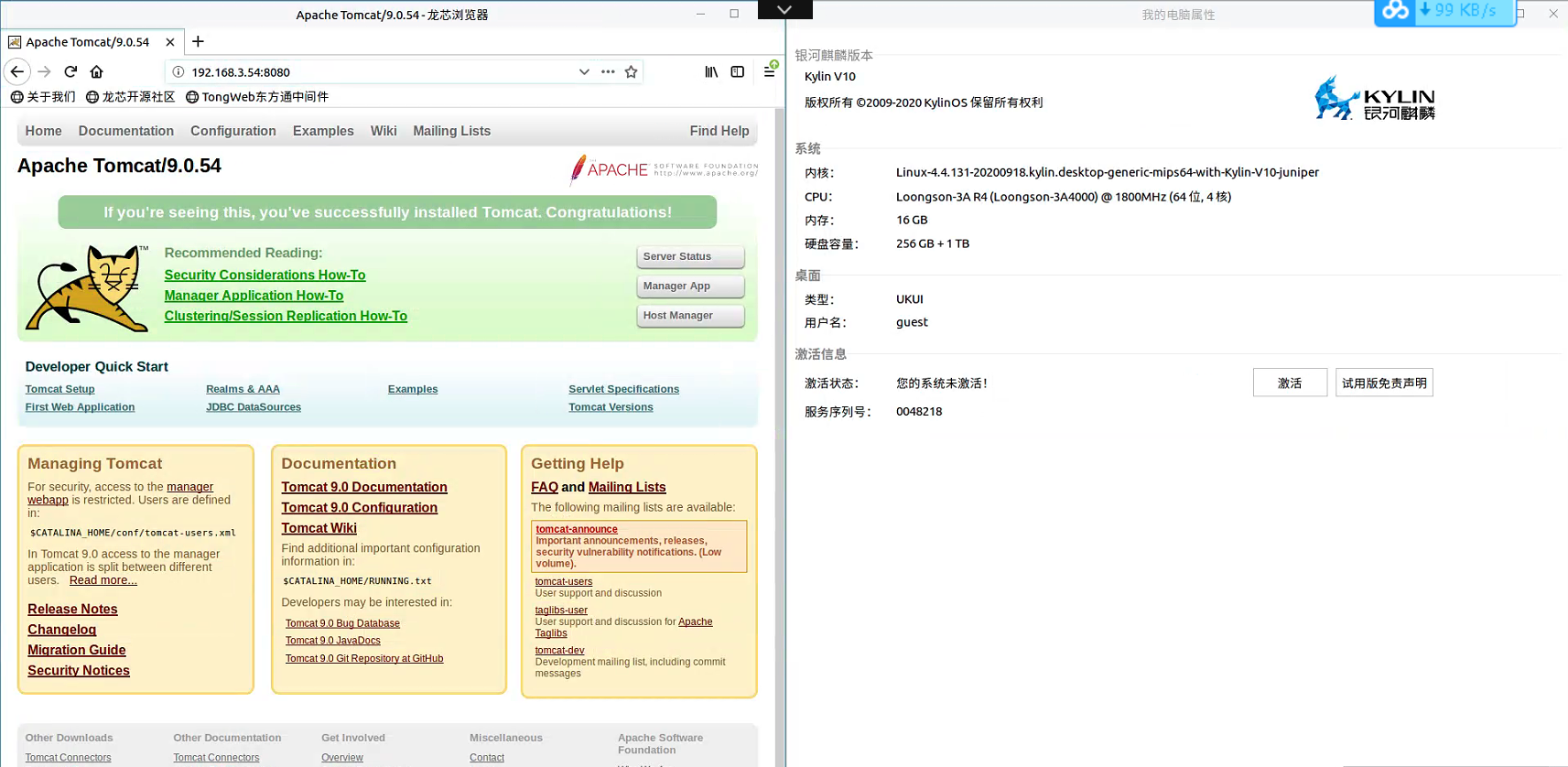This screenshot has width=1568, height=767.
Task: Open First Web Application link
Action: tap(80, 407)
